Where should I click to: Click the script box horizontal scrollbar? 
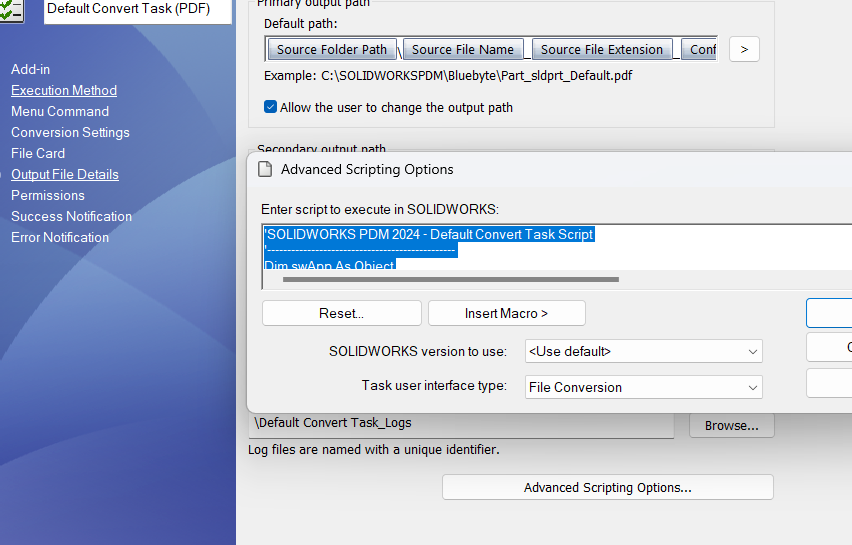[x=451, y=279]
